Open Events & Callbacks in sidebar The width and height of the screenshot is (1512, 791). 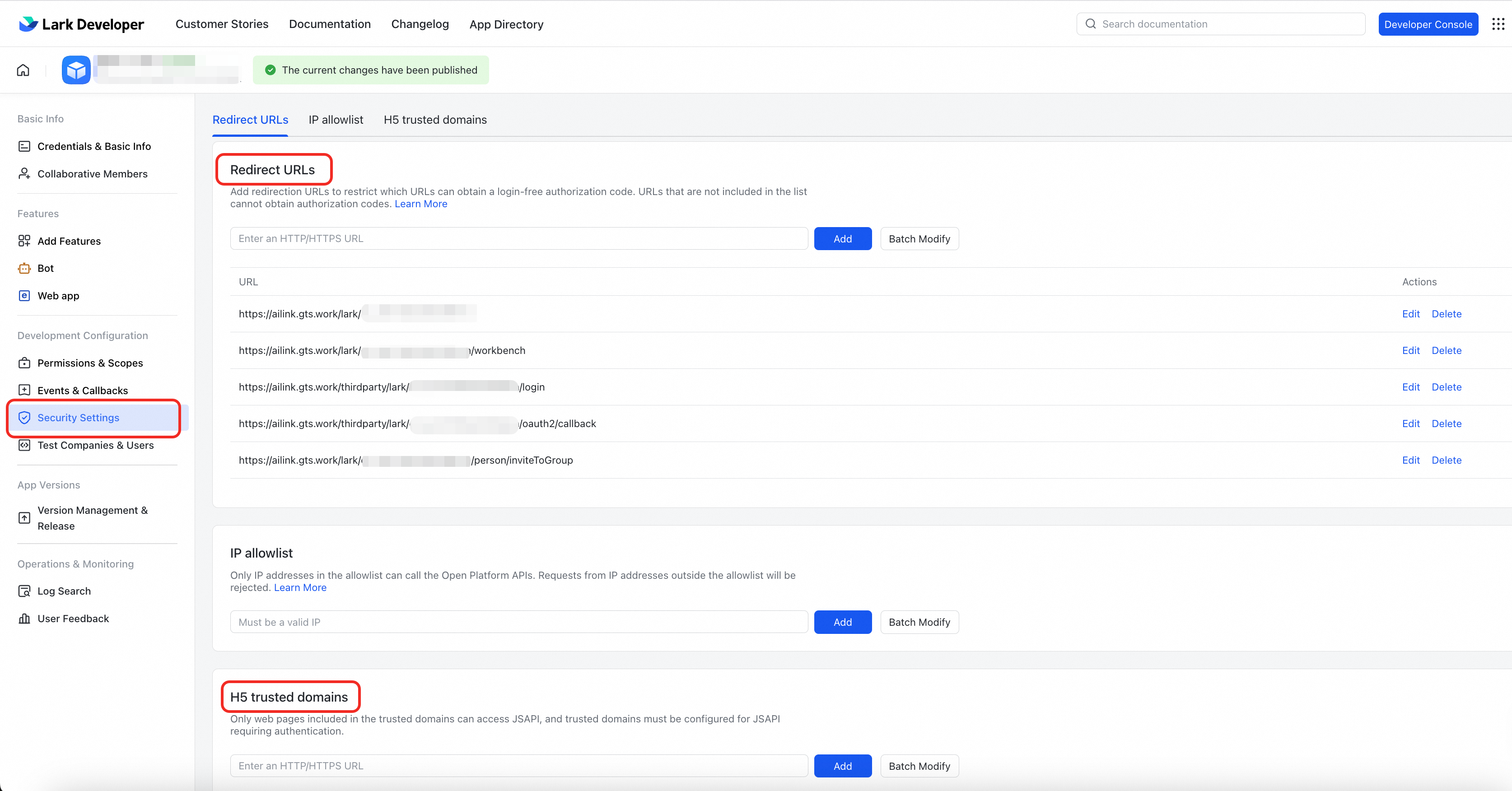click(x=82, y=390)
